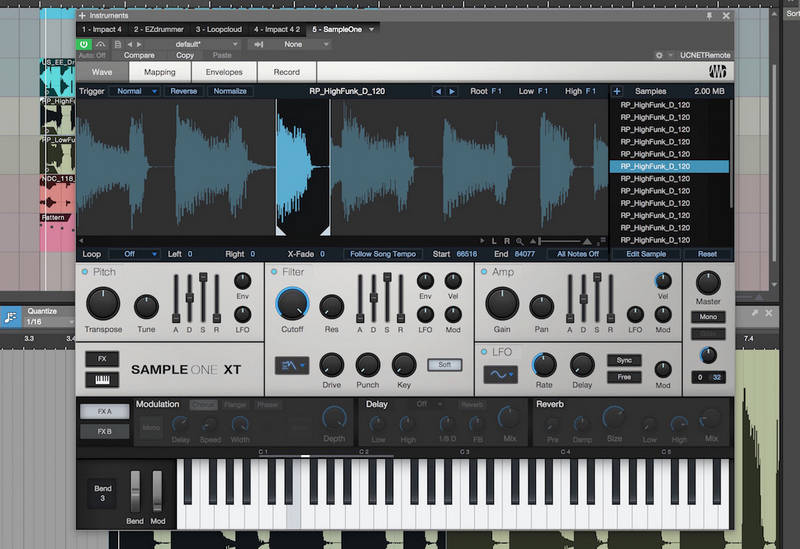Click the green plugin power button
Screen dimensions: 800x549
point(85,44)
